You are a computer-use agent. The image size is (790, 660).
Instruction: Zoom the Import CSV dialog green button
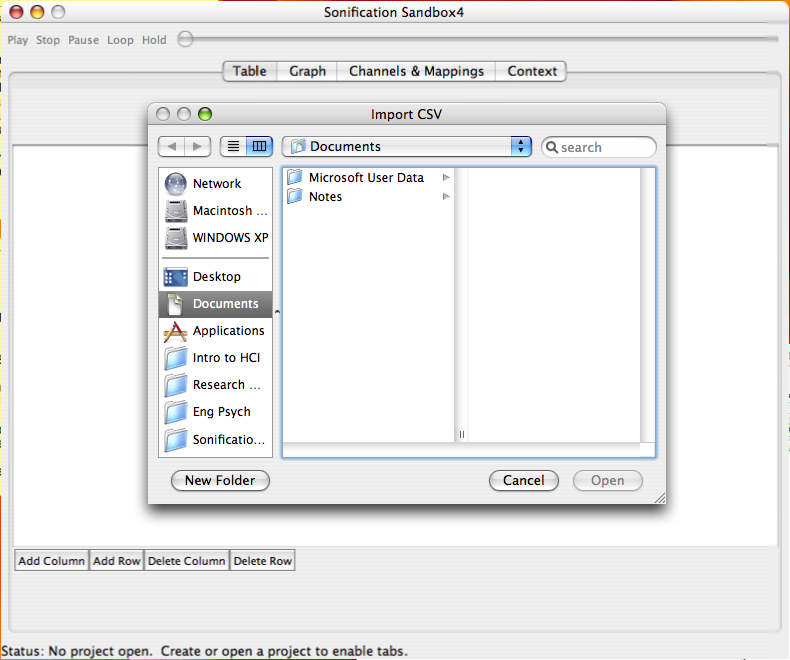point(205,114)
